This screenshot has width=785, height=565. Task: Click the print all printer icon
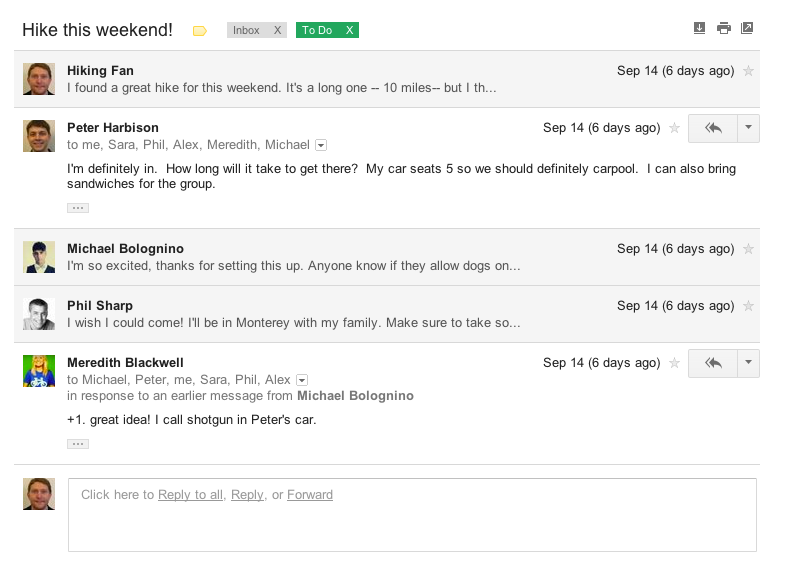click(x=723, y=28)
